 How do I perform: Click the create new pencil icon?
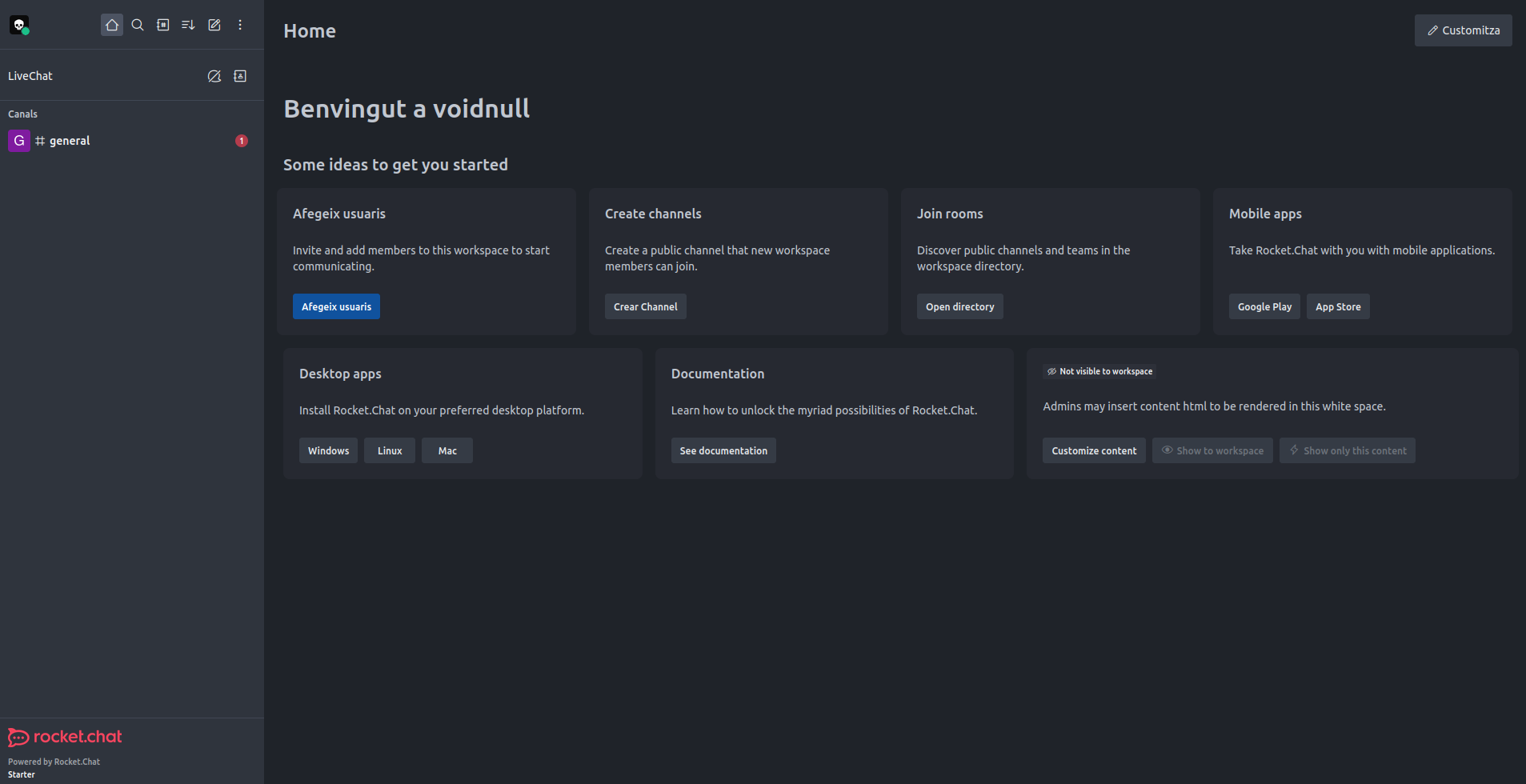coord(214,25)
